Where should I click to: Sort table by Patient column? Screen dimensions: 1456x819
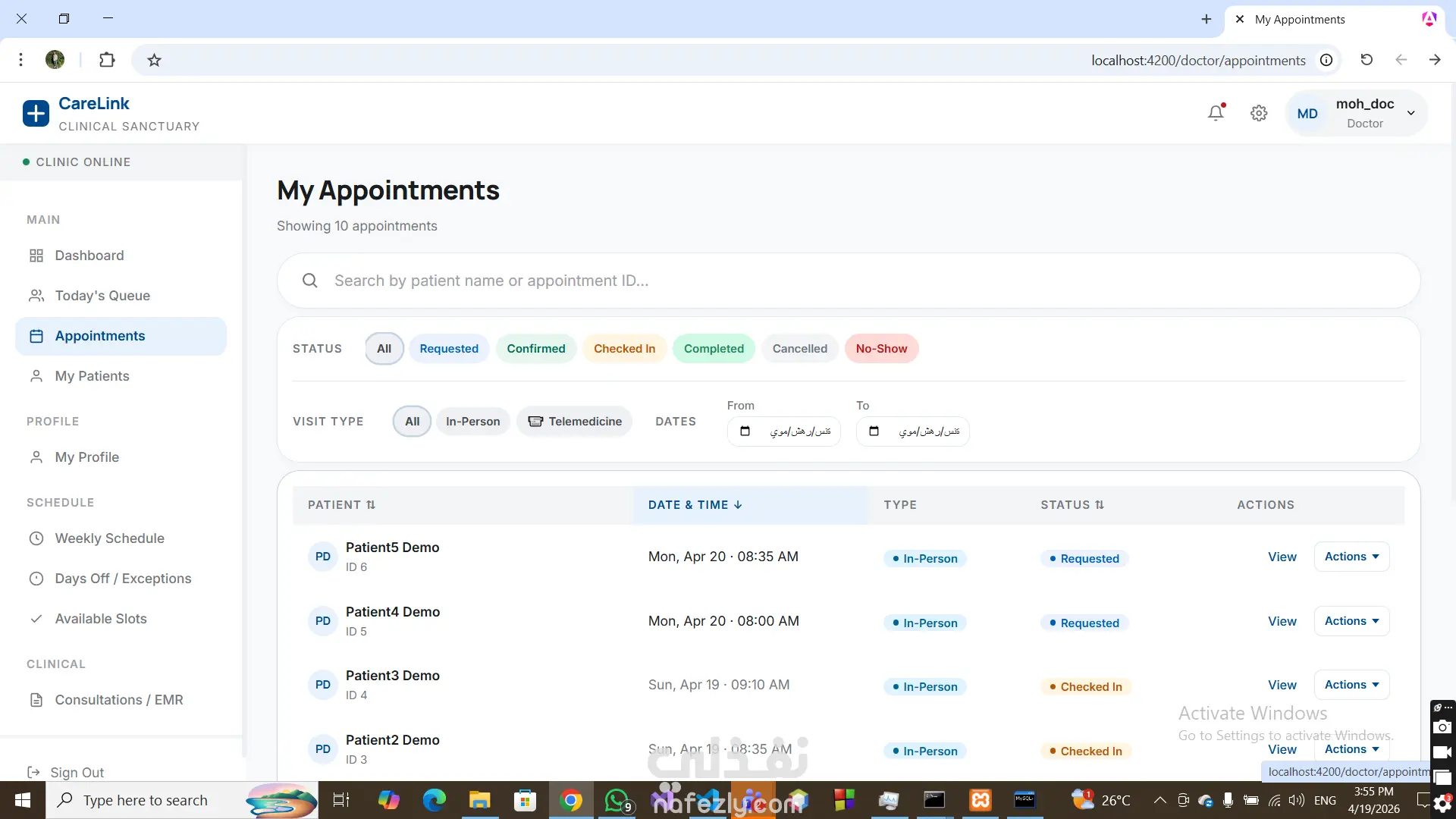[x=341, y=505]
